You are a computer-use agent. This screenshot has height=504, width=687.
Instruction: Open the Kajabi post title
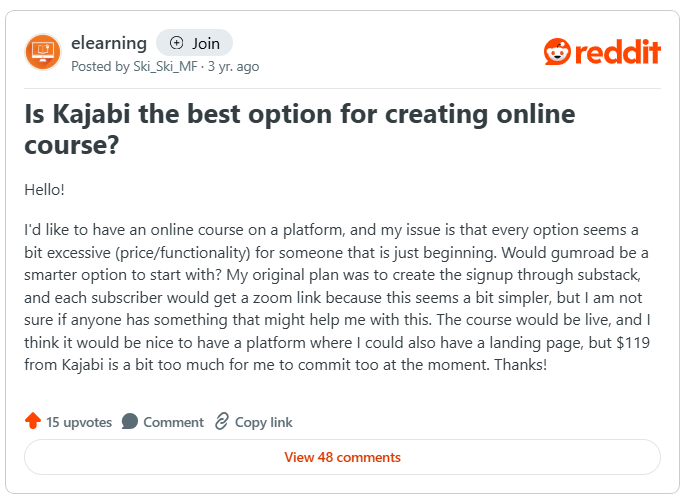tap(299, 130)
